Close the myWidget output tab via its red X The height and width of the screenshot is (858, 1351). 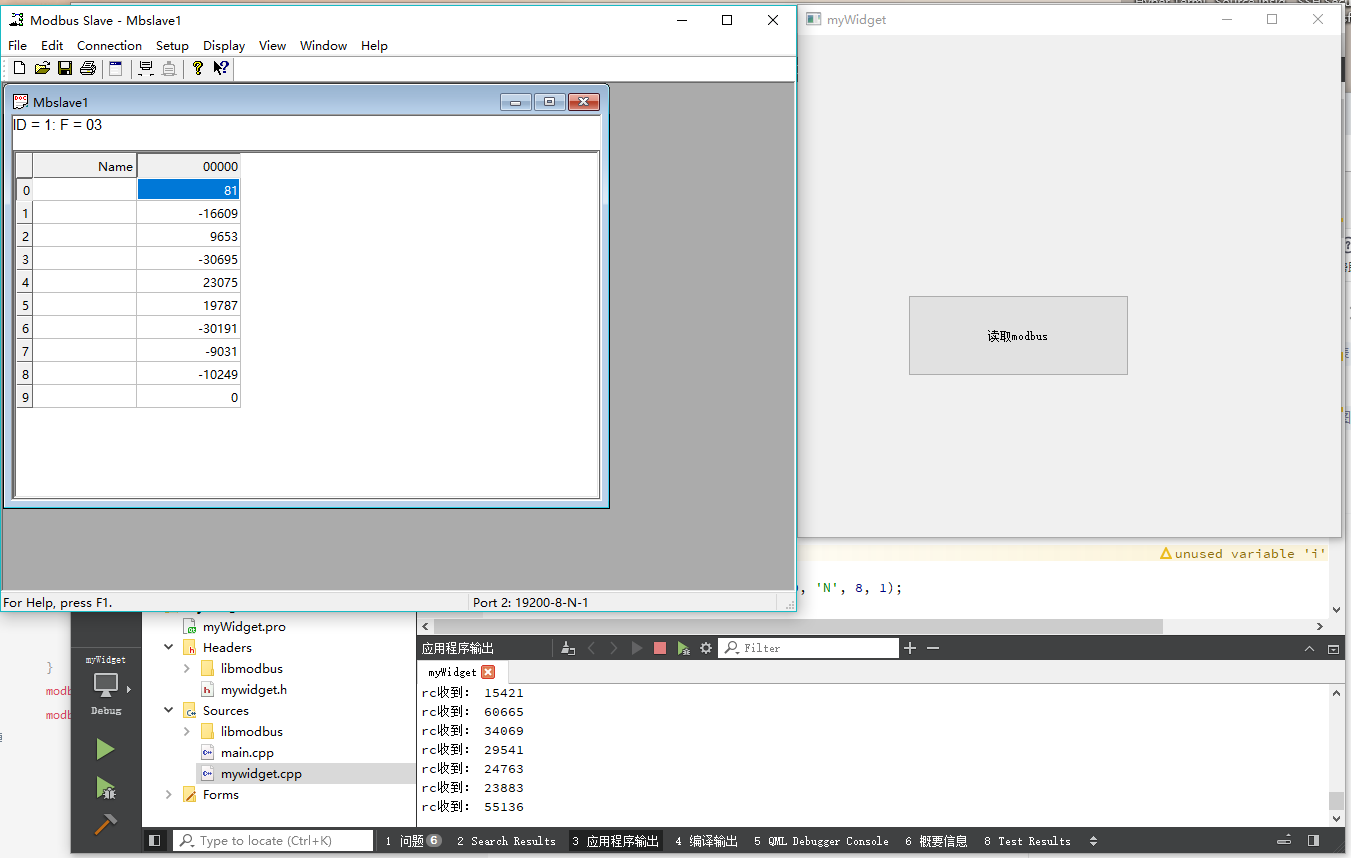[x=488, y=672]
